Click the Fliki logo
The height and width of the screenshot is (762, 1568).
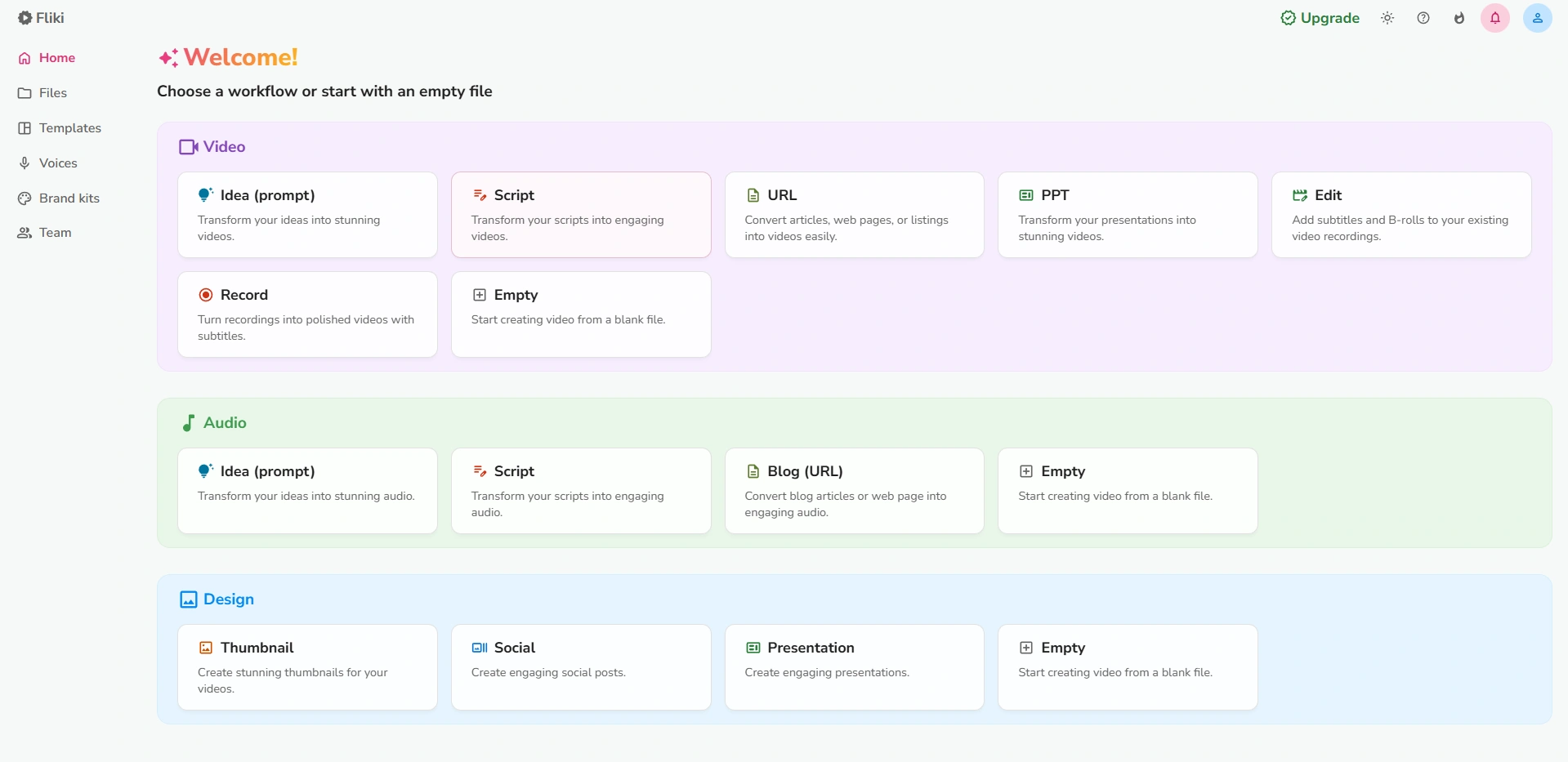click(41, 18)
